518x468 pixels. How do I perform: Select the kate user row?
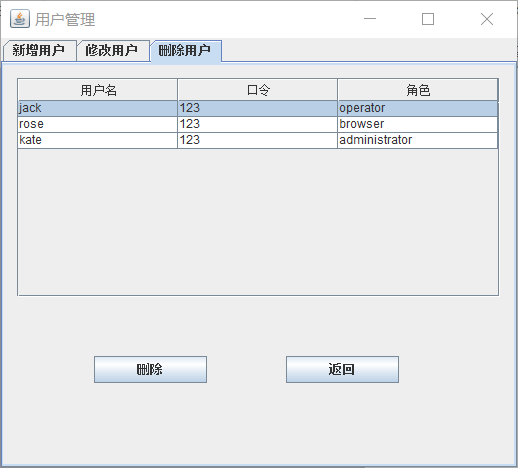(258, 140)
